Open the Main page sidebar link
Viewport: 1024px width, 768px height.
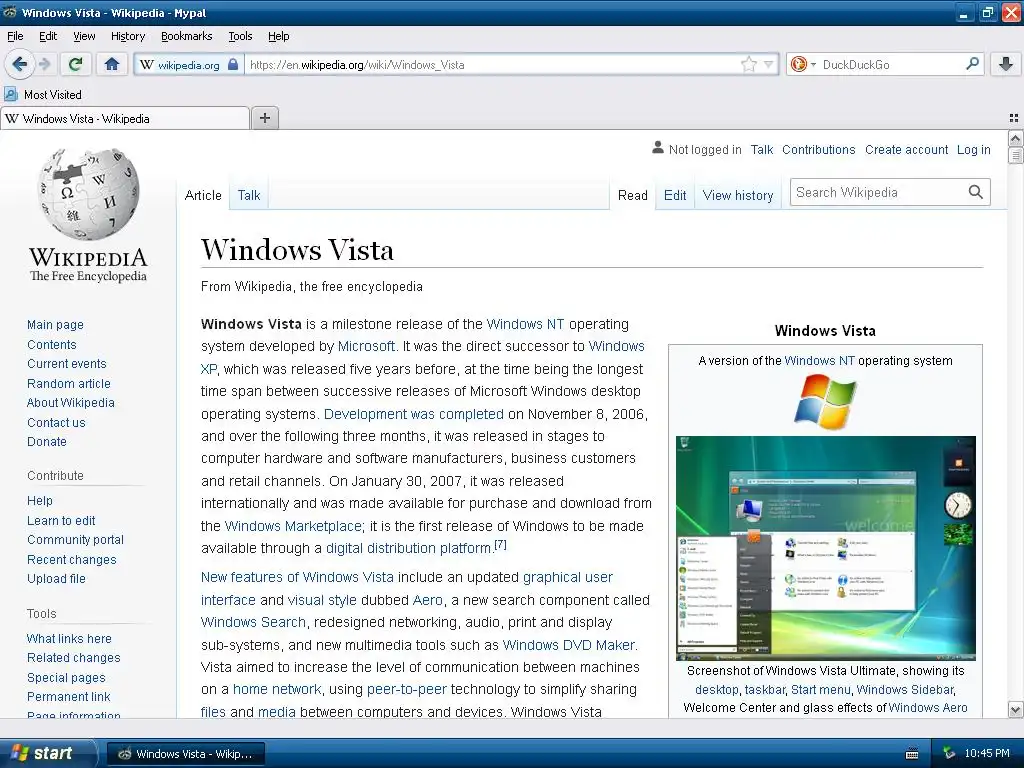(x=56, y=325)
